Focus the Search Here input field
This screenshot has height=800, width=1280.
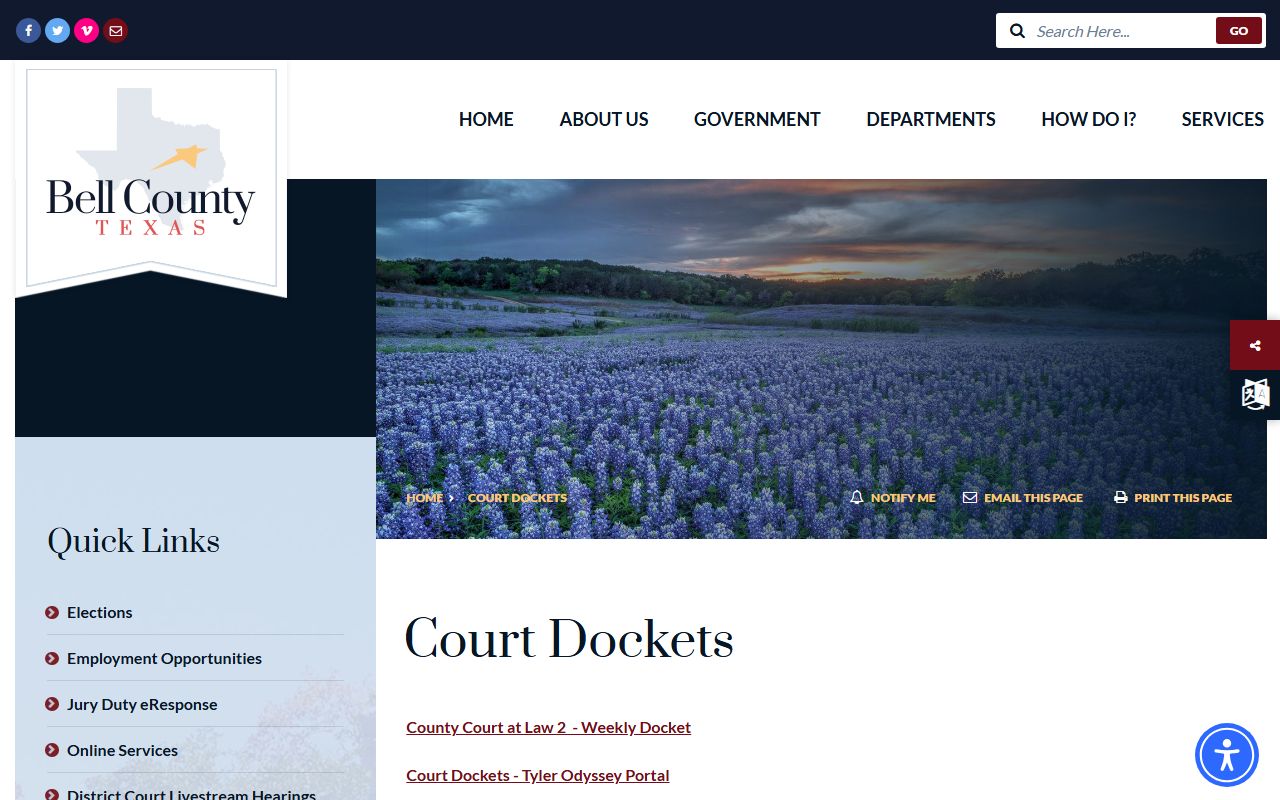pyautogui.click(x=1122, y=31)
